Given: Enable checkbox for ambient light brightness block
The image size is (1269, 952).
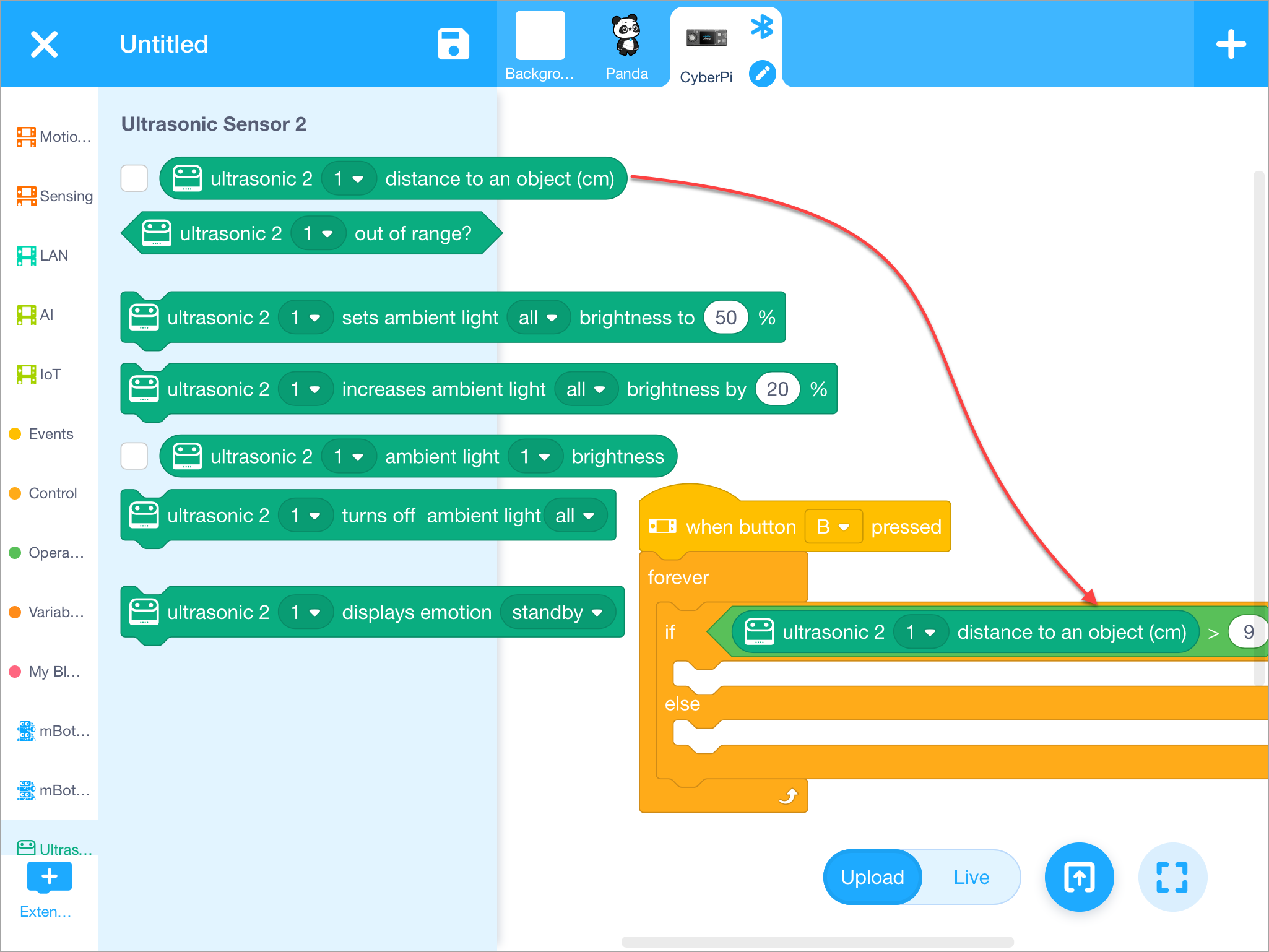Looking at the screenshot, I should pos(134,457).
